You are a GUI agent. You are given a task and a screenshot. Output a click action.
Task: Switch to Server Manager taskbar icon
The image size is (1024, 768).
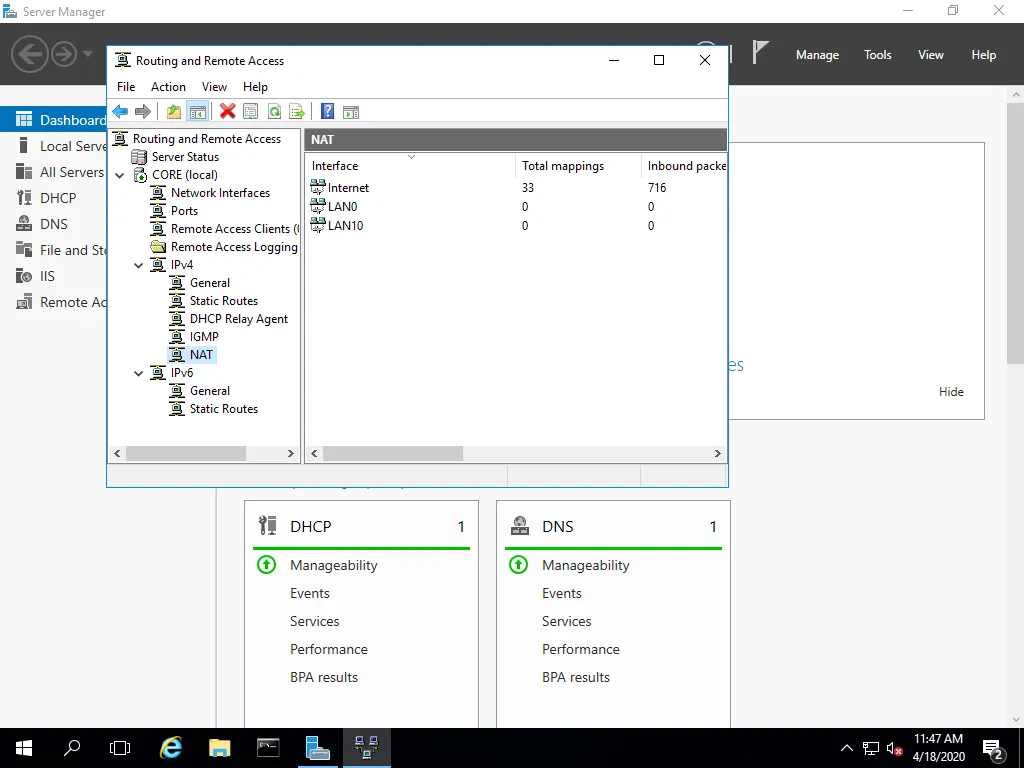pos(318,747)
